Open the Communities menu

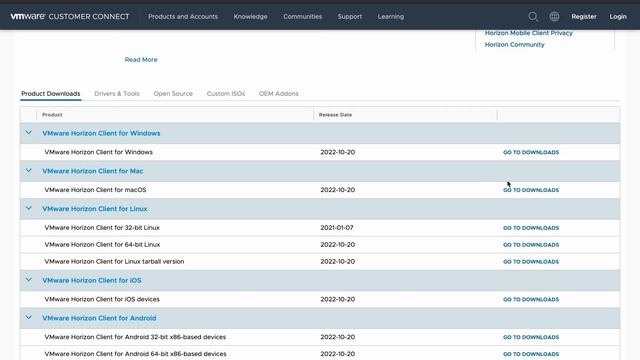(302, 16)
